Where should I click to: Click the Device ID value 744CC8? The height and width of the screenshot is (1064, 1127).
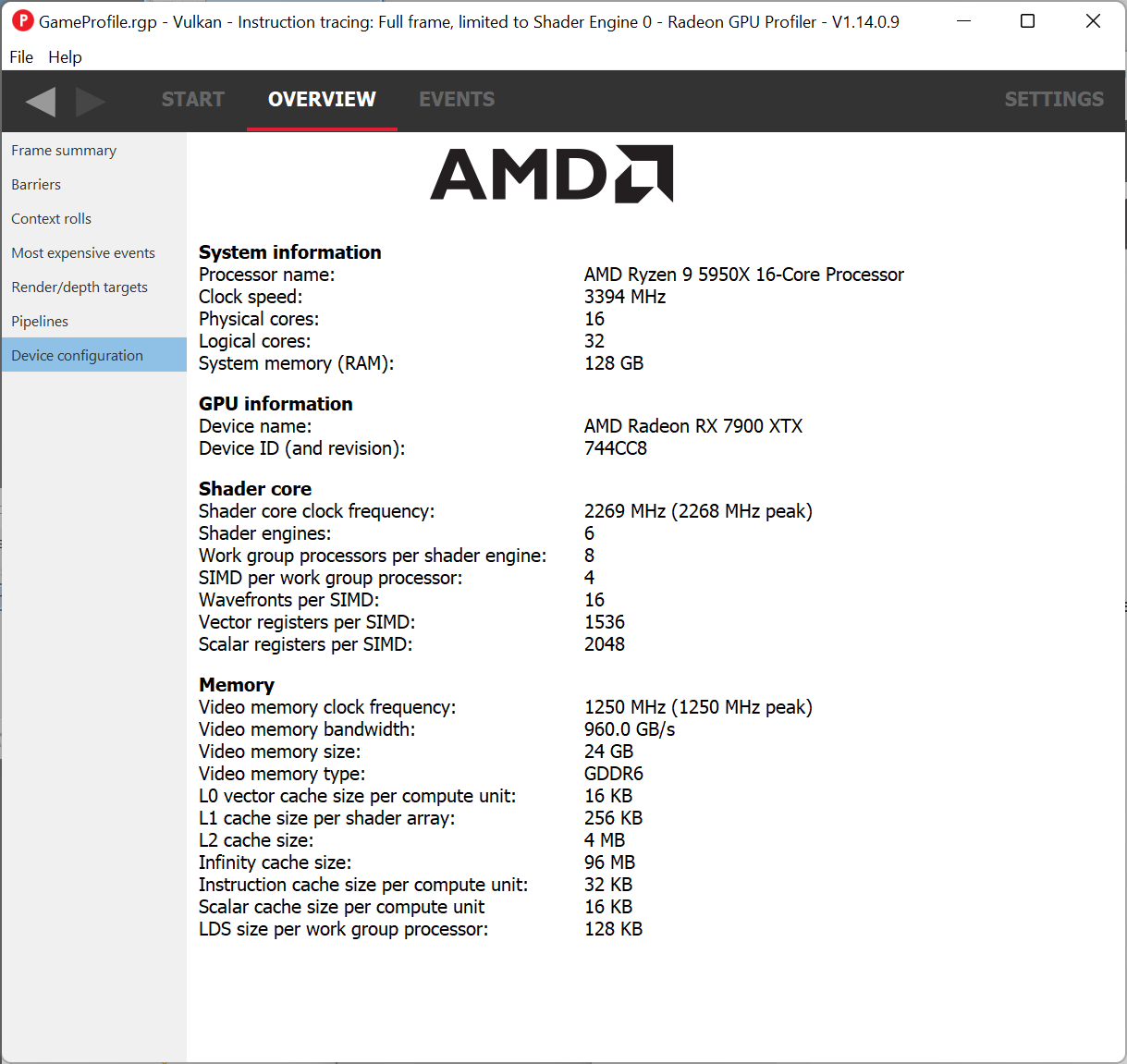(616, 448)
